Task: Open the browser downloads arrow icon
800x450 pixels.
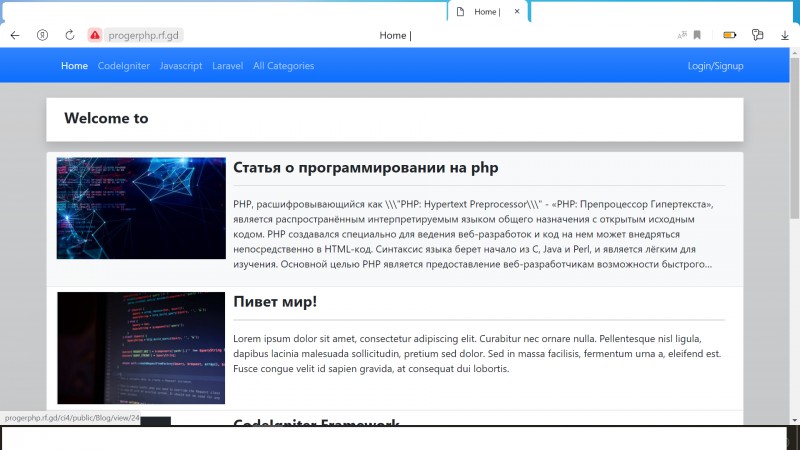Action: point(785,35)
